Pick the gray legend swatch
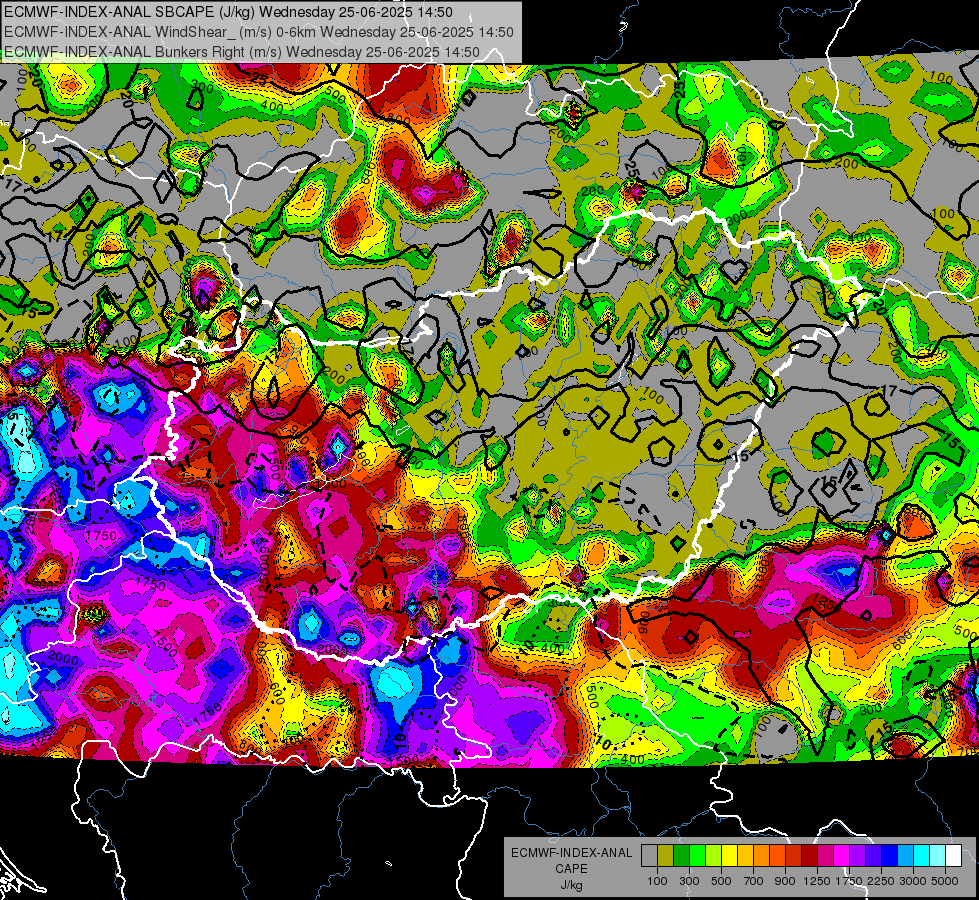Screen dimensions: 979x900 coord(649,855)
